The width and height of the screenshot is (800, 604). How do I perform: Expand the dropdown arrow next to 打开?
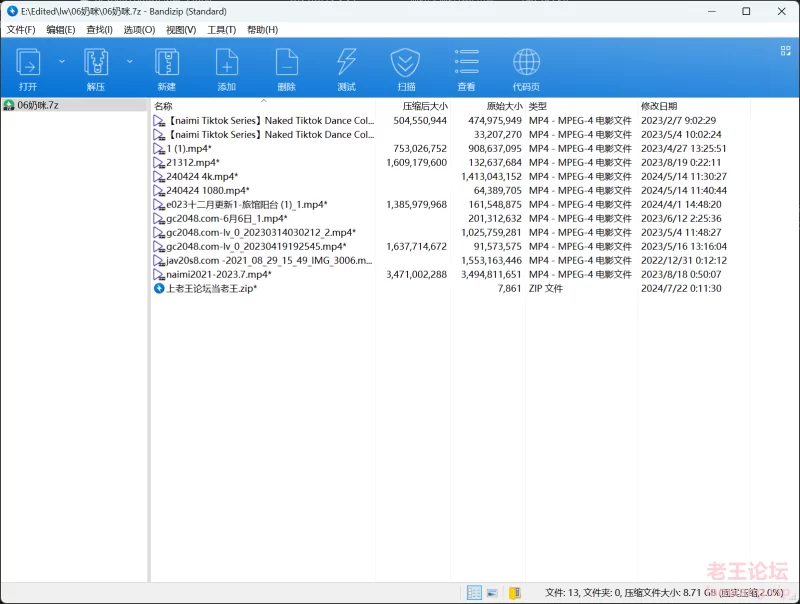62,62
